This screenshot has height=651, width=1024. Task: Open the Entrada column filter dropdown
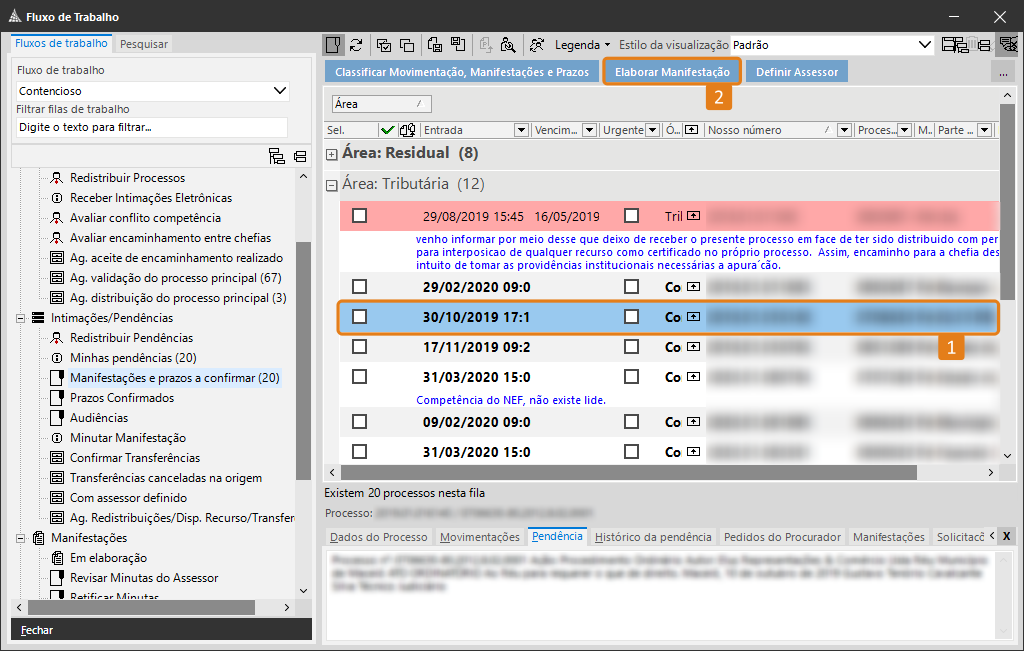coord(521,130)
